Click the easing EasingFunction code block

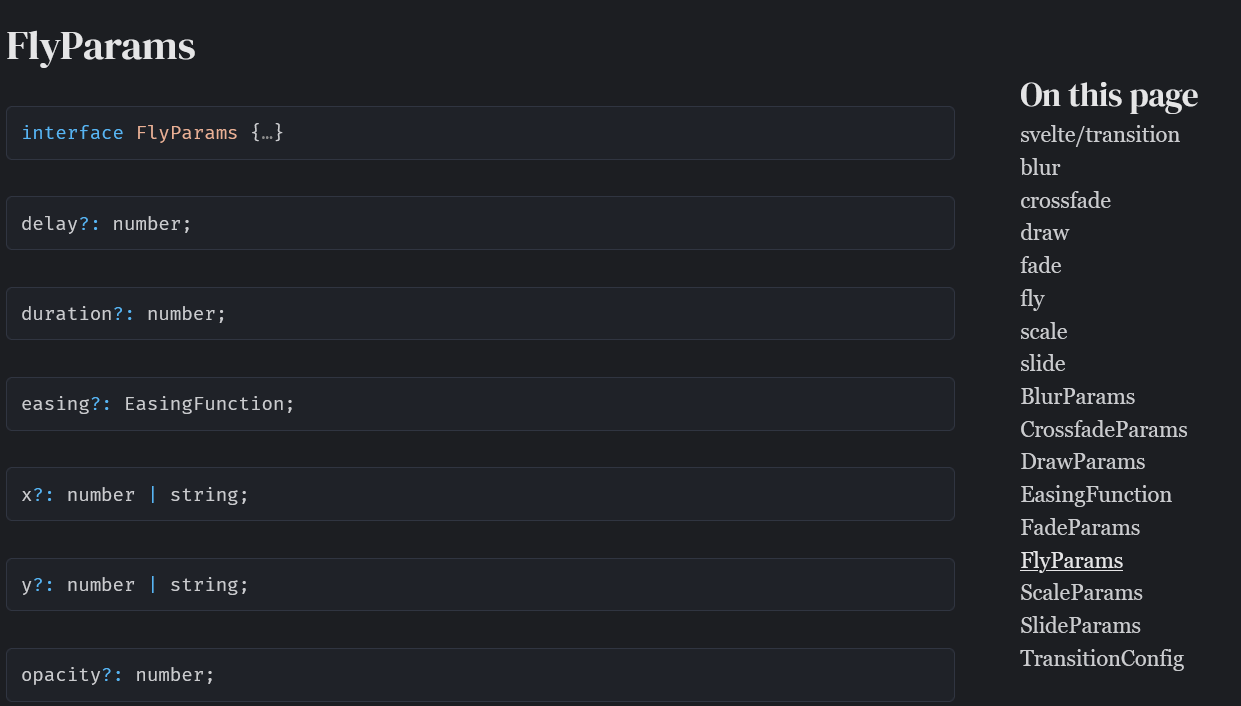pos(480,404)
